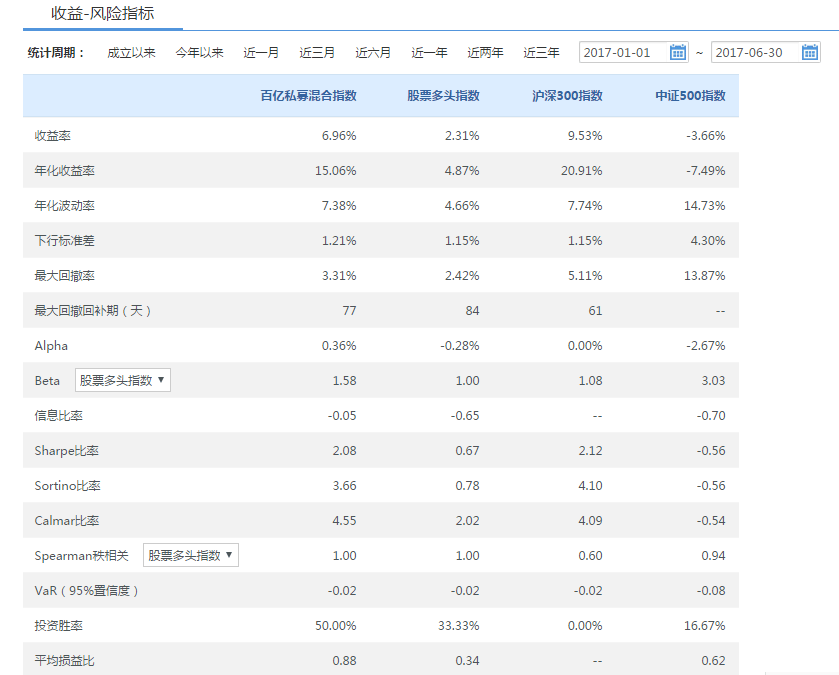The width and height of the screenshot is (839, 675).
Task: Select the 近两年 period
Action: 485,52
